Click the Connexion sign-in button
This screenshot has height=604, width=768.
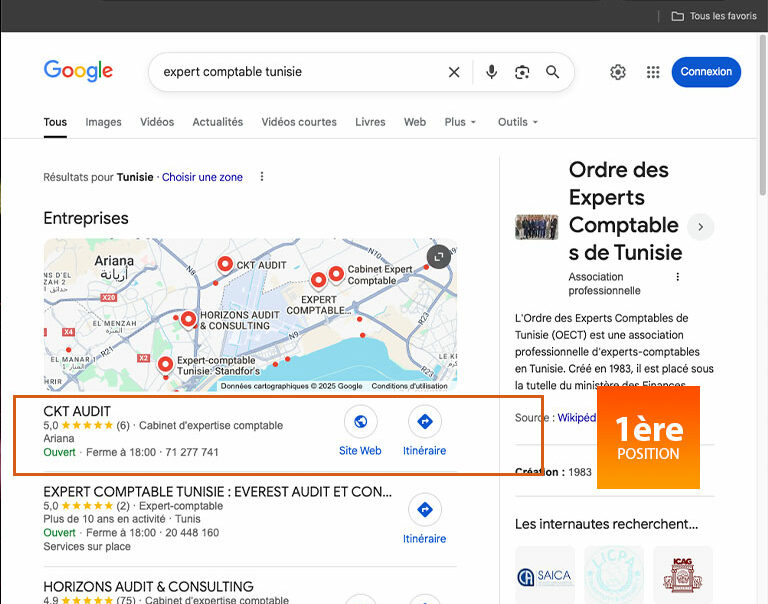click(x=706, y=72)
